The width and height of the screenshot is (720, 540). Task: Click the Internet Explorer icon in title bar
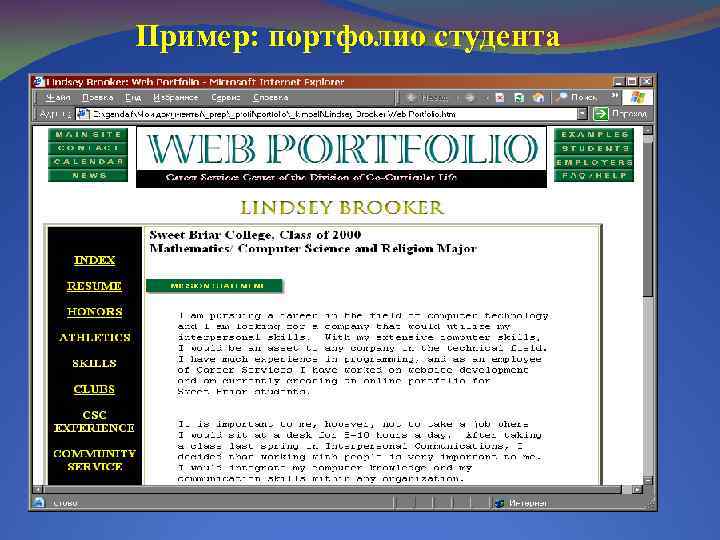pos(39,82)
